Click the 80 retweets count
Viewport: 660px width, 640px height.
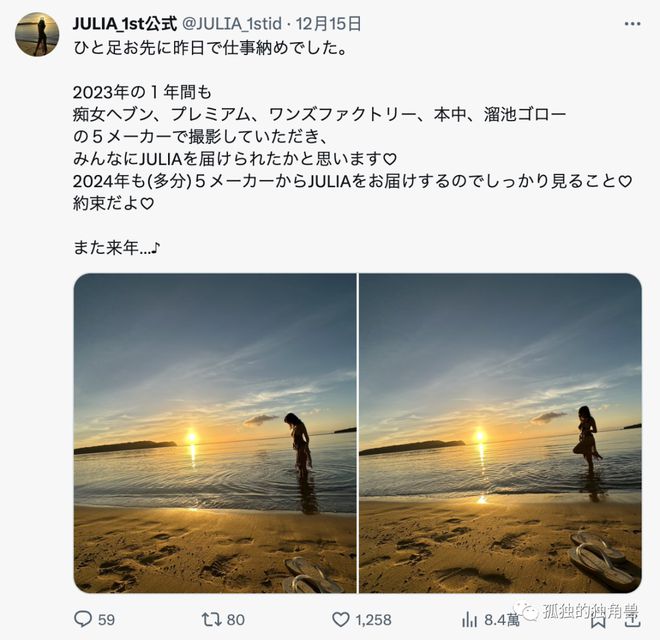[x=236, y=620]
